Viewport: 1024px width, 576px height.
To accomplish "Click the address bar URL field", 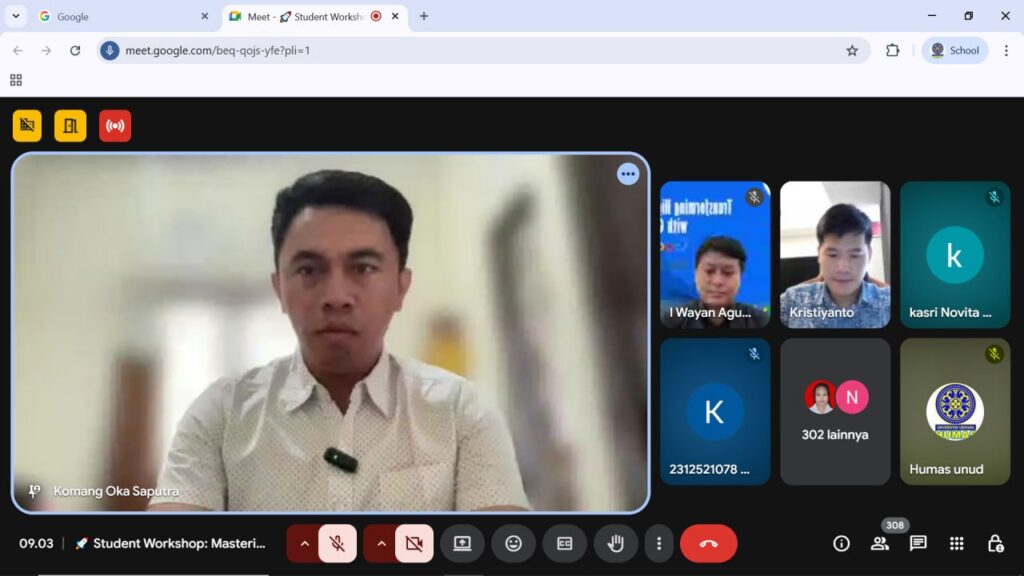I will tap(480, 50).
